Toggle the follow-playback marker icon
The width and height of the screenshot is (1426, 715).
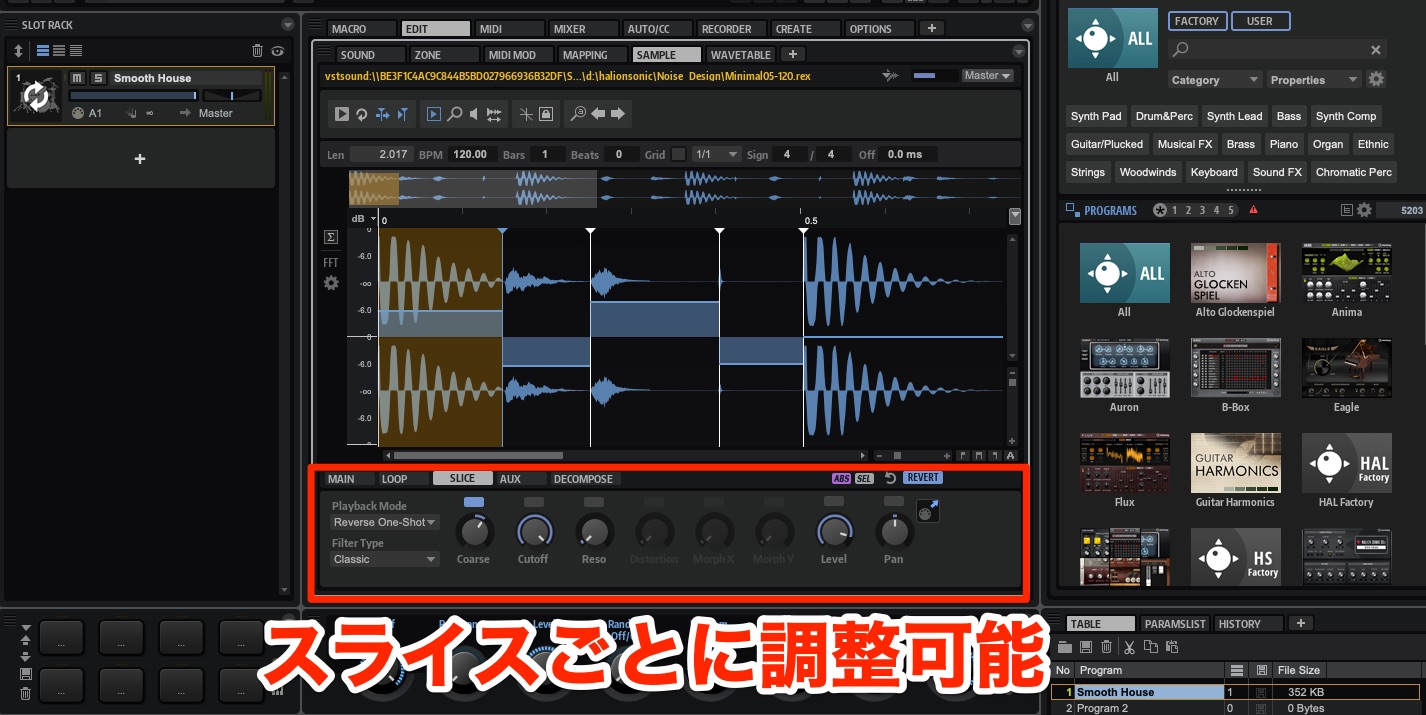pos(402,115)
